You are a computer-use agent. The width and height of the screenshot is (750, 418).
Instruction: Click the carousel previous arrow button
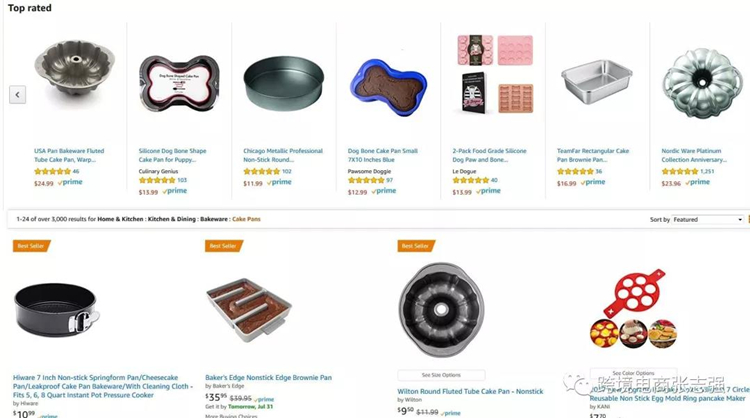[x=17, y=94]
